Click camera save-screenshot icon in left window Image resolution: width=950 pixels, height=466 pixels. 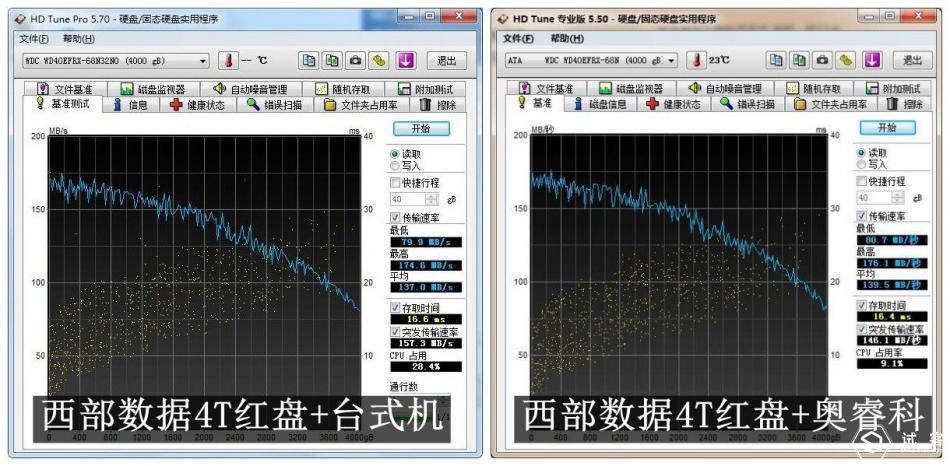pyautogui.click(x=356, y=61)
